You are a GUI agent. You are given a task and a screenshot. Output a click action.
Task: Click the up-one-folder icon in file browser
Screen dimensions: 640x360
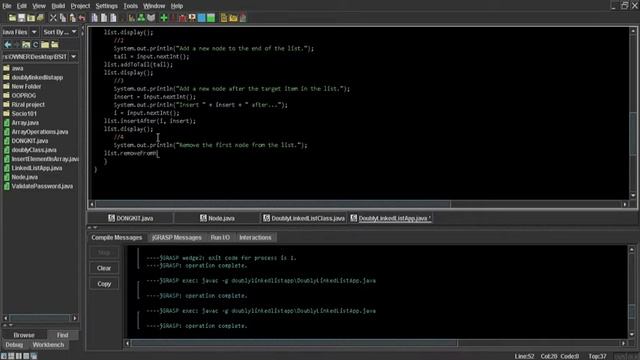(26, 44)
